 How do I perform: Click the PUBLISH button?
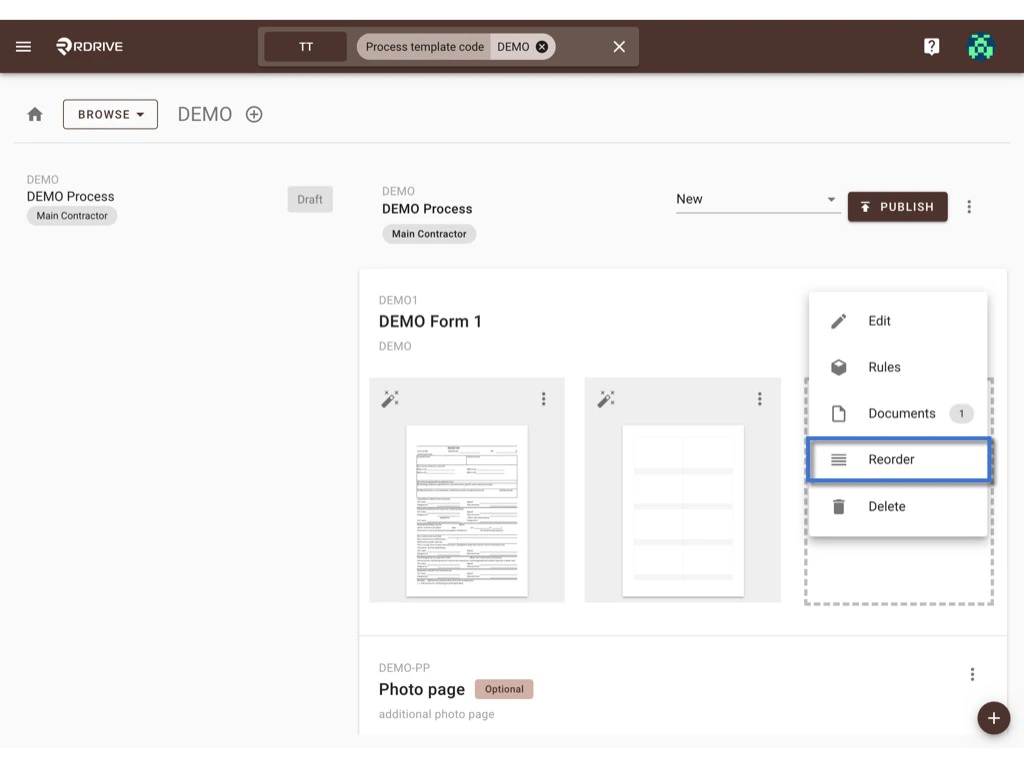click(897, 207)
